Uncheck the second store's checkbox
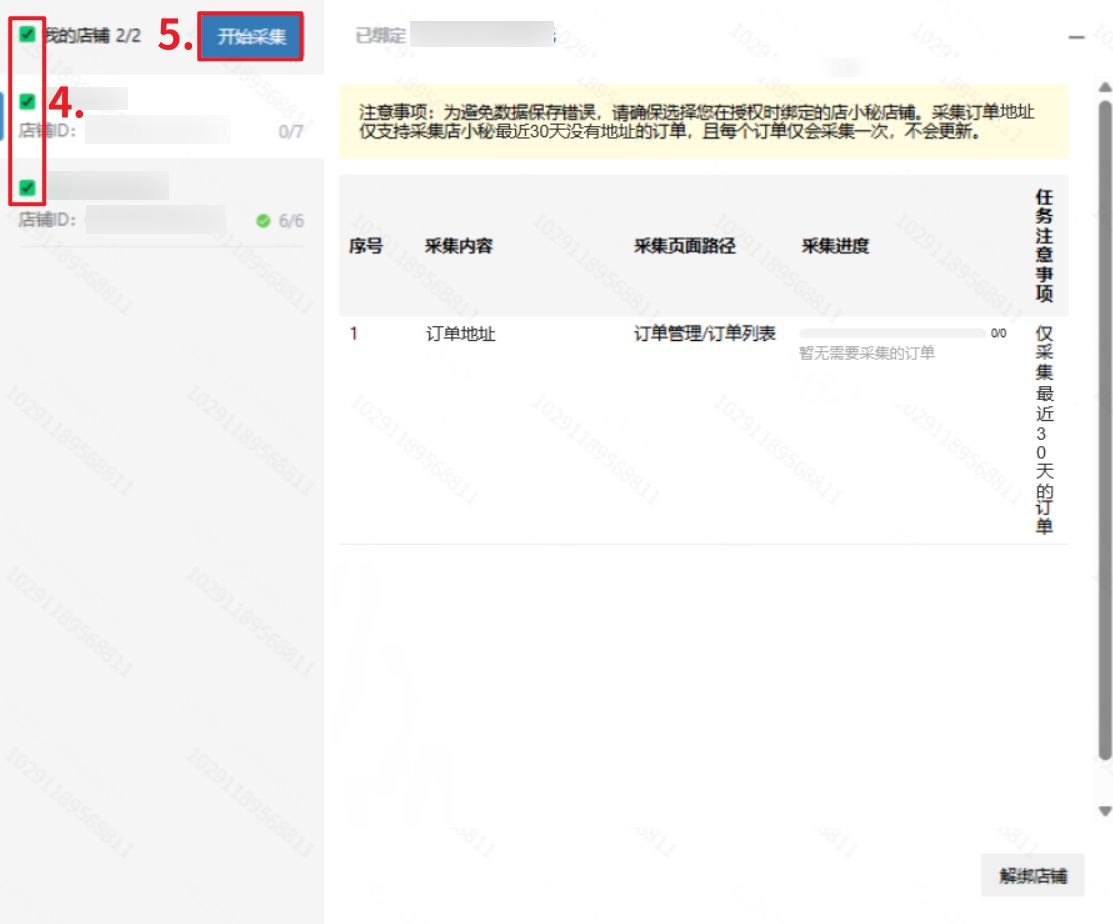This screenshot has width=1113, height=924. [x=28, y=187]
